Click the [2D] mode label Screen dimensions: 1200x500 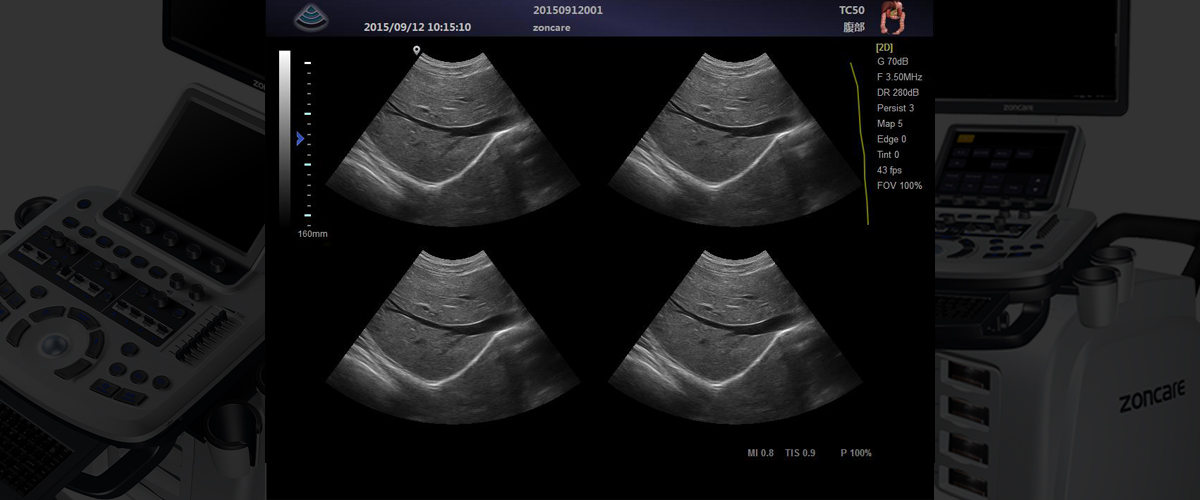(x=884, y=46)
